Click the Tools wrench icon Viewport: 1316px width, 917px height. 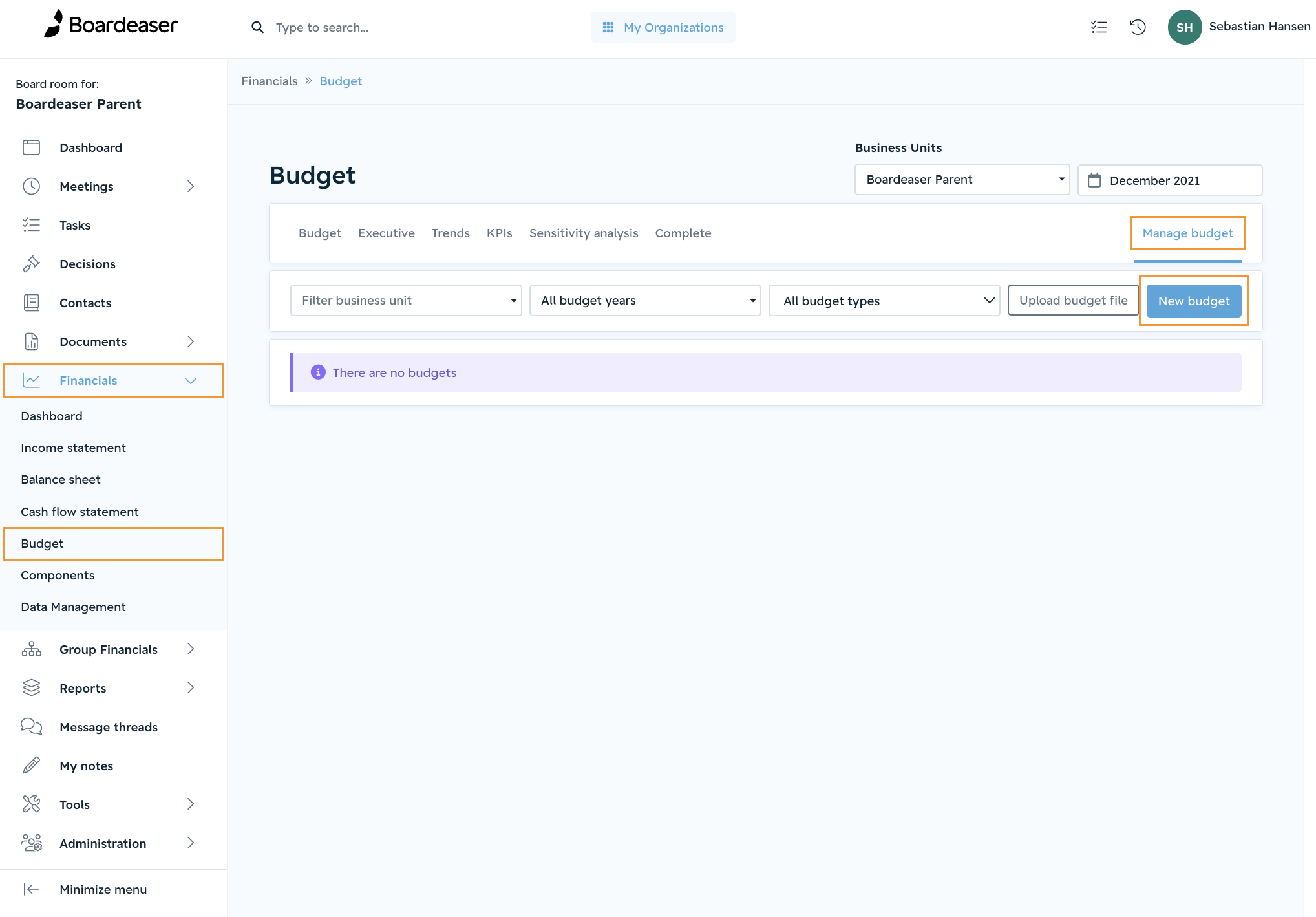31,804
